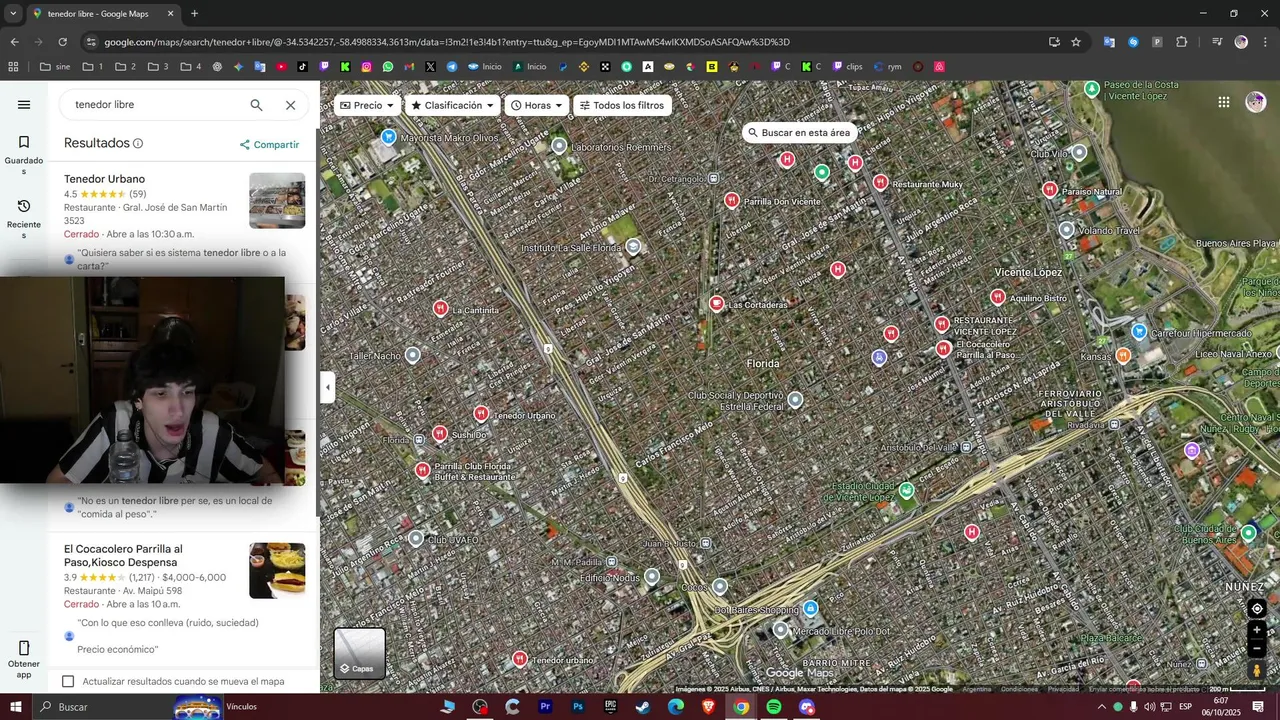
Task: Click the Resultados info icon
Action: (138, 143)
